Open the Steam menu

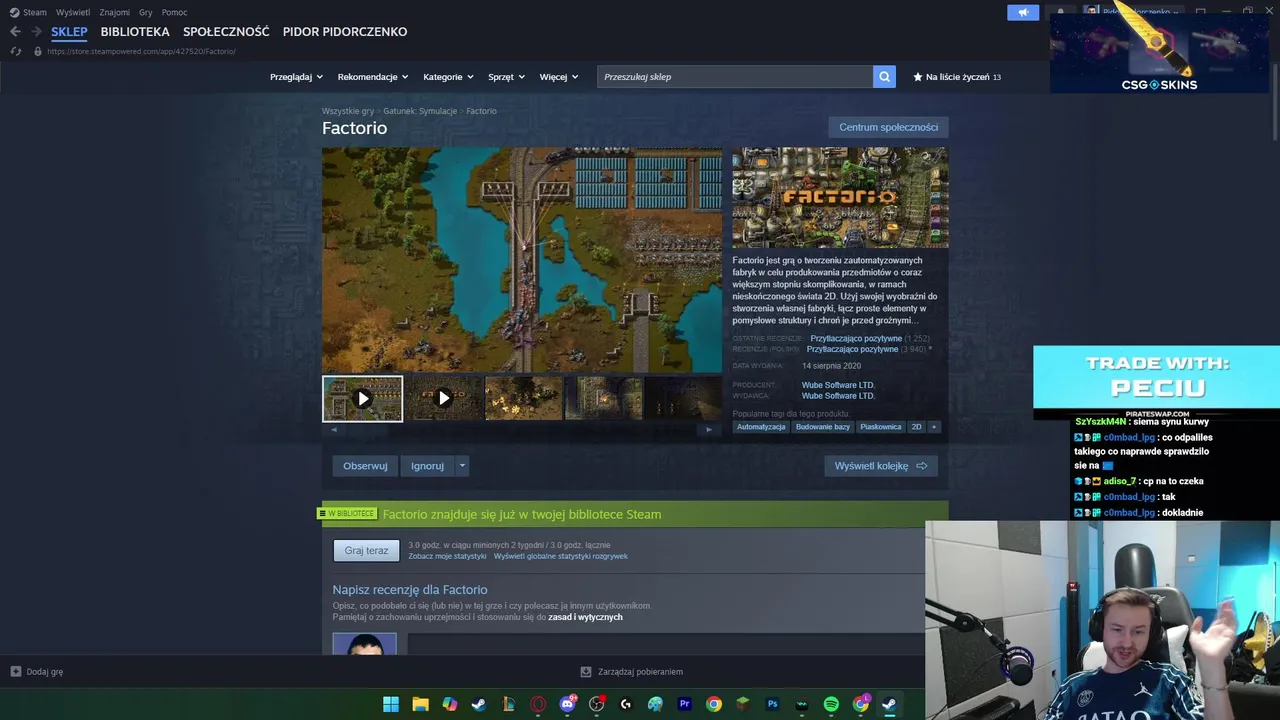(29, 12)
